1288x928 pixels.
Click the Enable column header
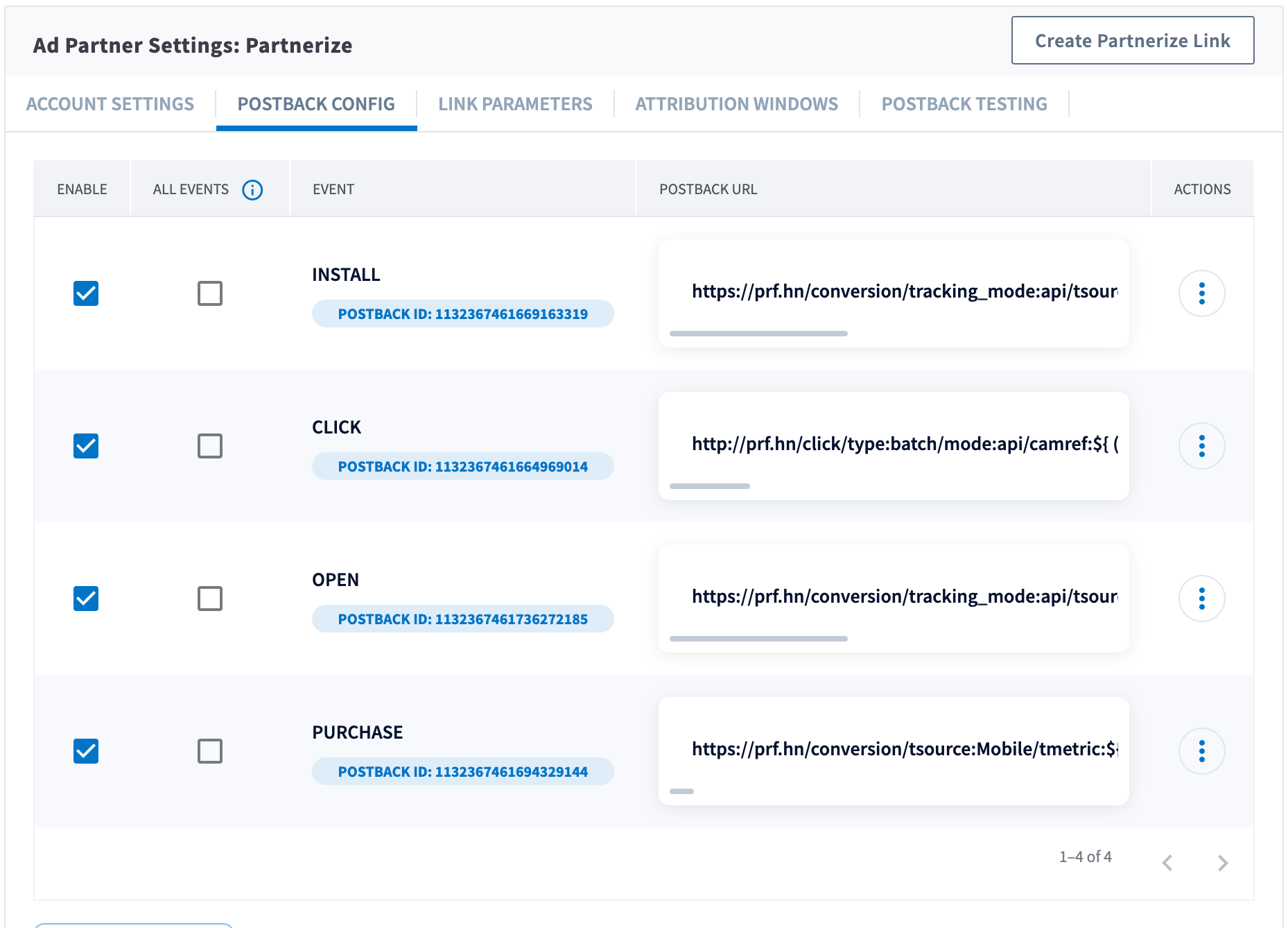(82, 189)
